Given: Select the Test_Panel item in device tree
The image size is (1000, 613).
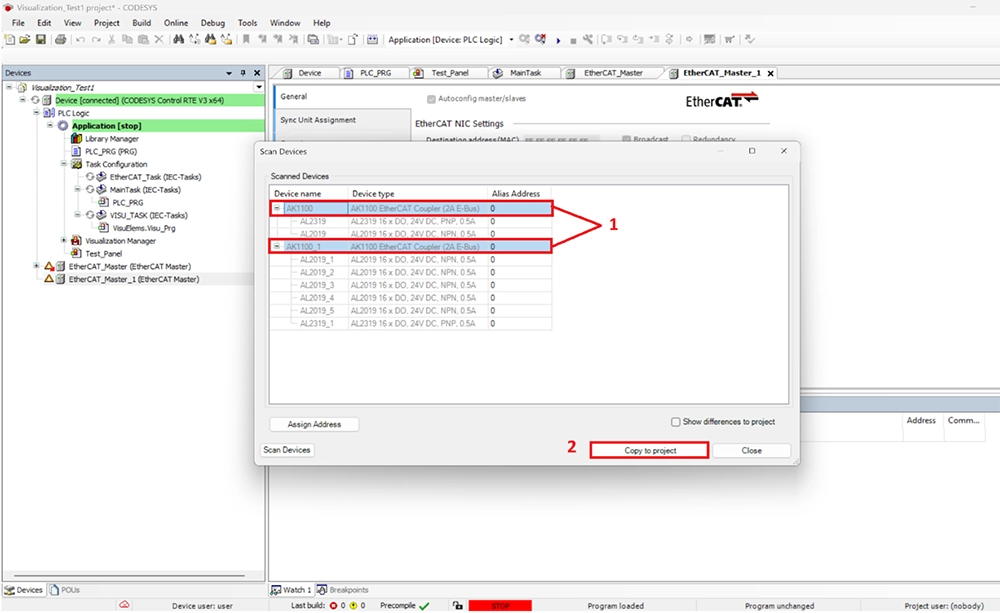Looking at the screenshot, I should [x=103, y=253].
